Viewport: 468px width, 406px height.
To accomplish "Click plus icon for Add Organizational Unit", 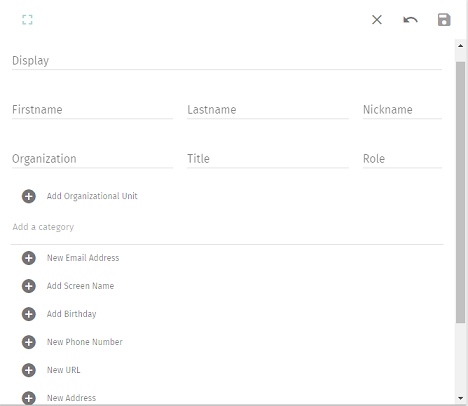I will [29, 196].
